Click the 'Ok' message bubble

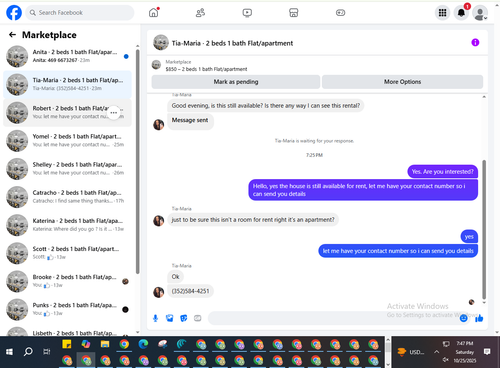coord(175,277)
